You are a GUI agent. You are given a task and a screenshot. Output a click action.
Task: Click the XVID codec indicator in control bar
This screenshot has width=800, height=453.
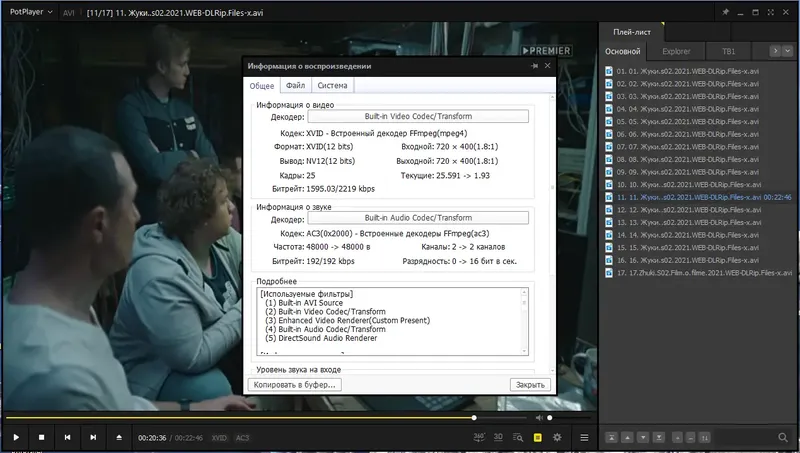[219, 438]
